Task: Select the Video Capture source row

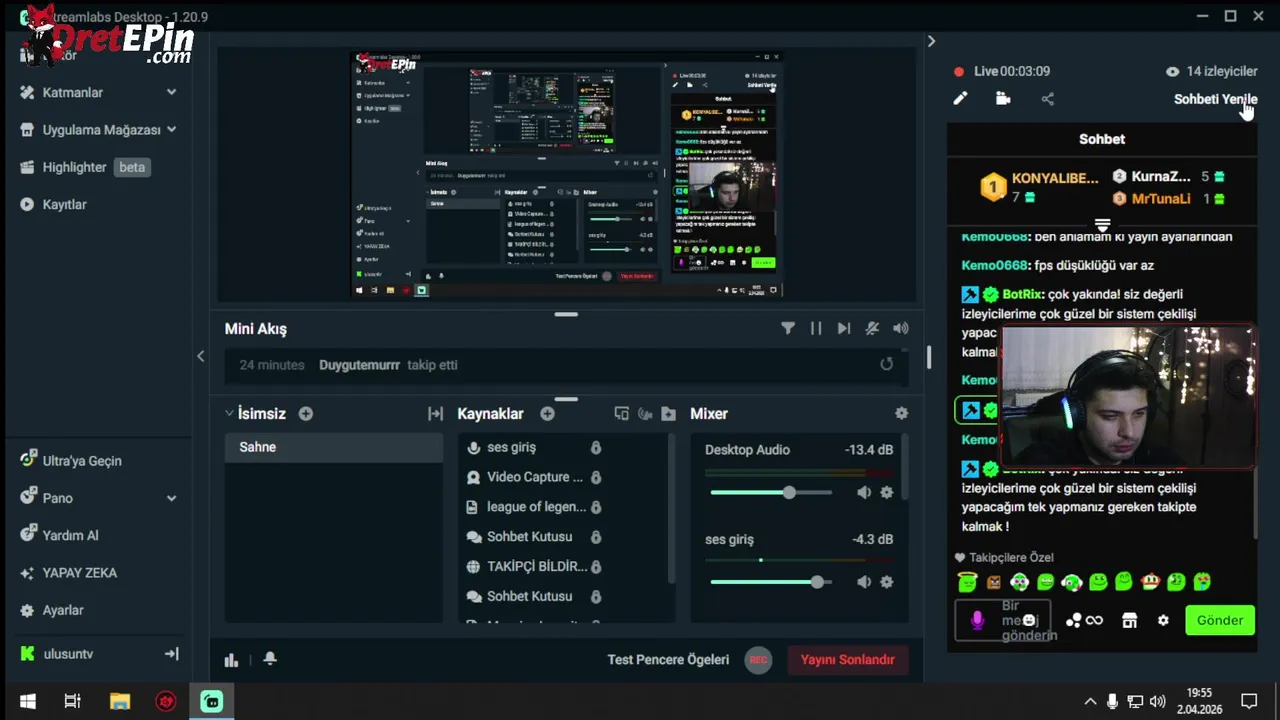Action: [x=534, y=477]
